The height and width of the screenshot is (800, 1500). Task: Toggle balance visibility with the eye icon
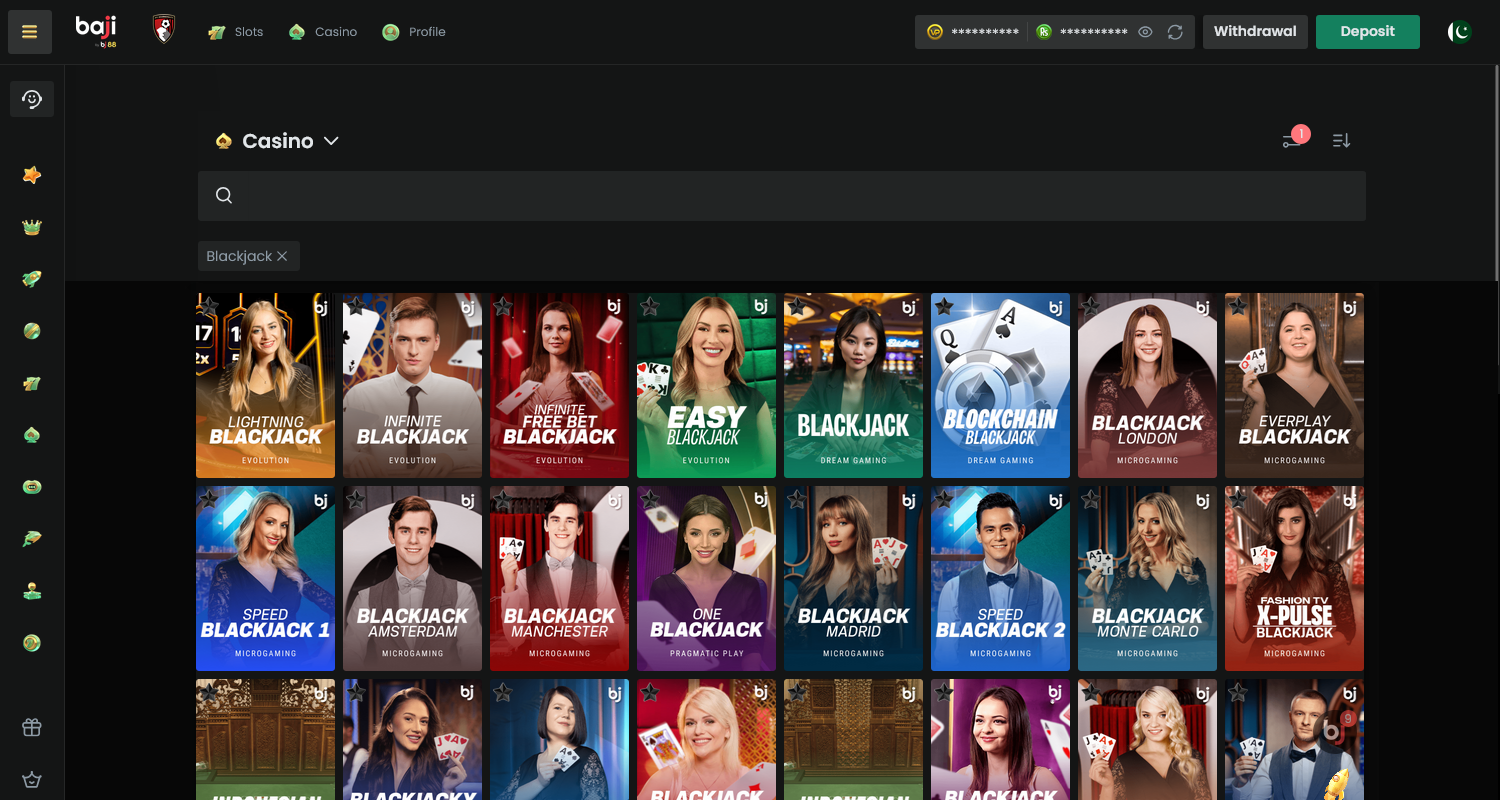pos(1144,31)
